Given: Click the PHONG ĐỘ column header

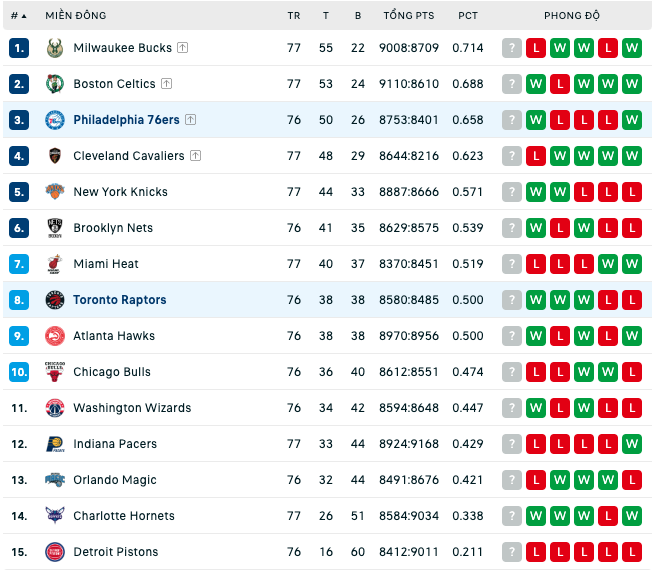Looking at the screenshot, I should click(572, 15).
